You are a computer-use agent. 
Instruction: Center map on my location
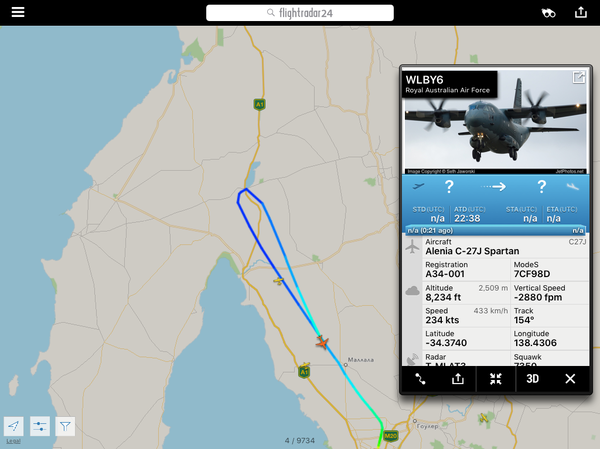click(14, 426)
